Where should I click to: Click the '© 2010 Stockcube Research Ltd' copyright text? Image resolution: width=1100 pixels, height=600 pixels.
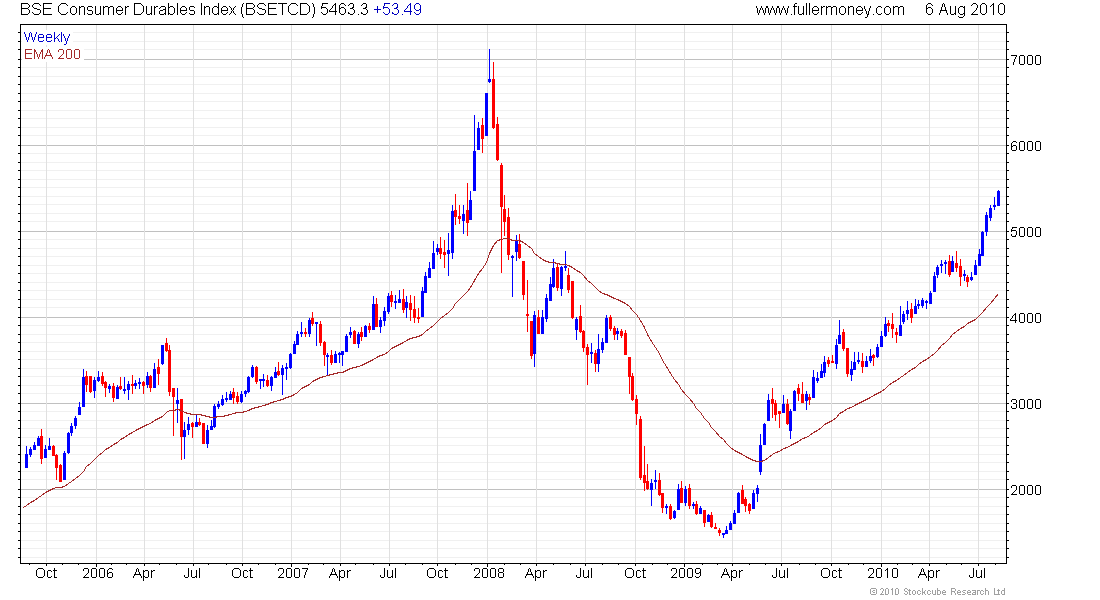coord(938,592)
